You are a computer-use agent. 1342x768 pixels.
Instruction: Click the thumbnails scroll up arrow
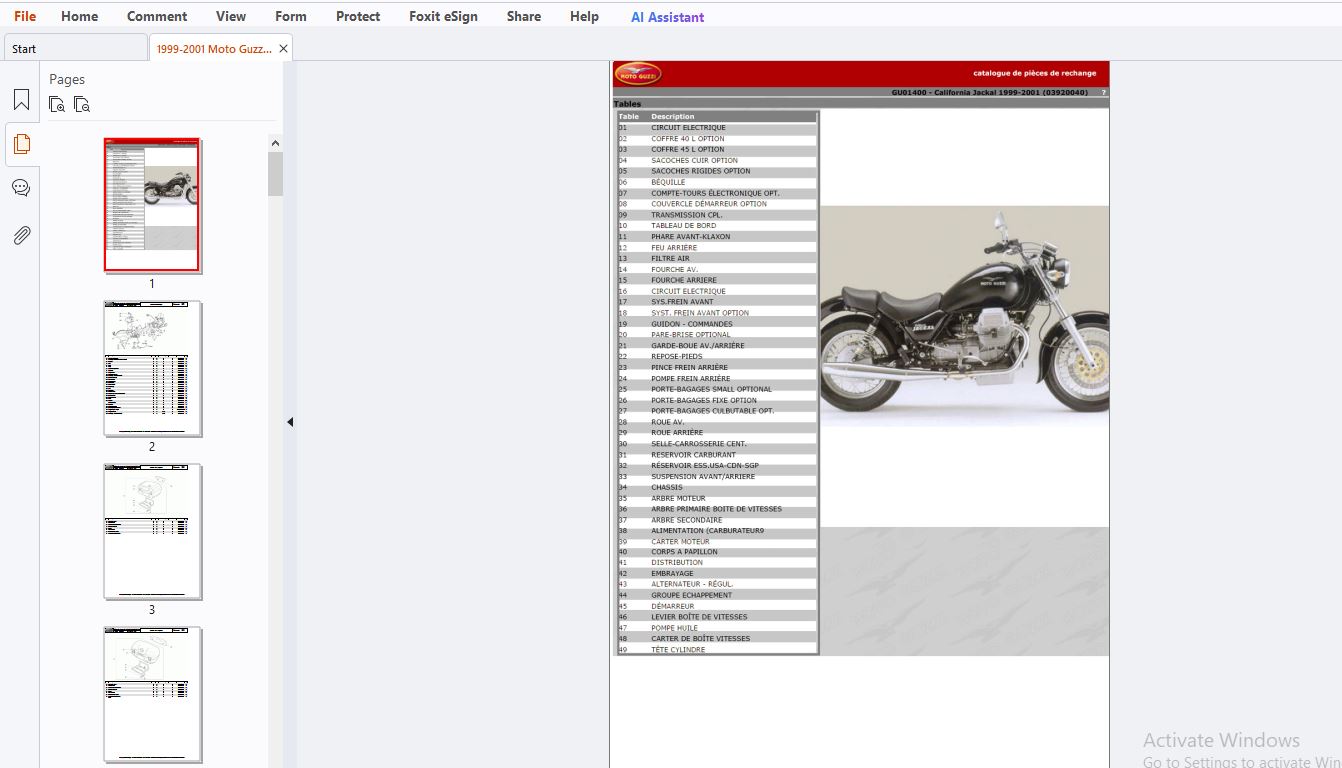276,143
